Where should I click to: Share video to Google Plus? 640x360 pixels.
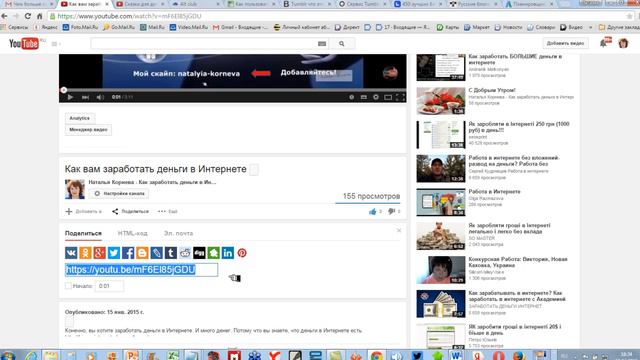pos(100,253)
